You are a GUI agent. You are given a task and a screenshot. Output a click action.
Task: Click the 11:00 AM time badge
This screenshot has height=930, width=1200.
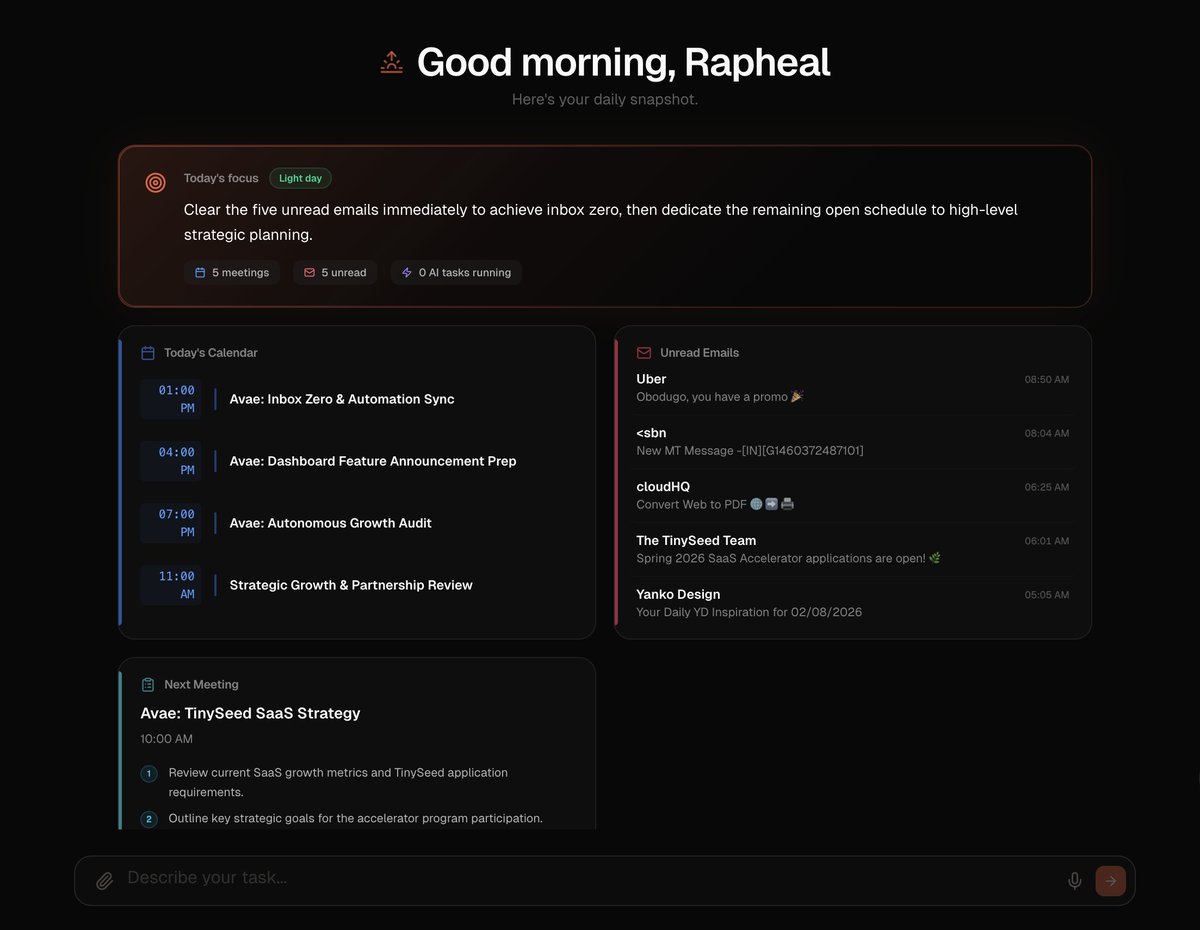click(171, 585)
